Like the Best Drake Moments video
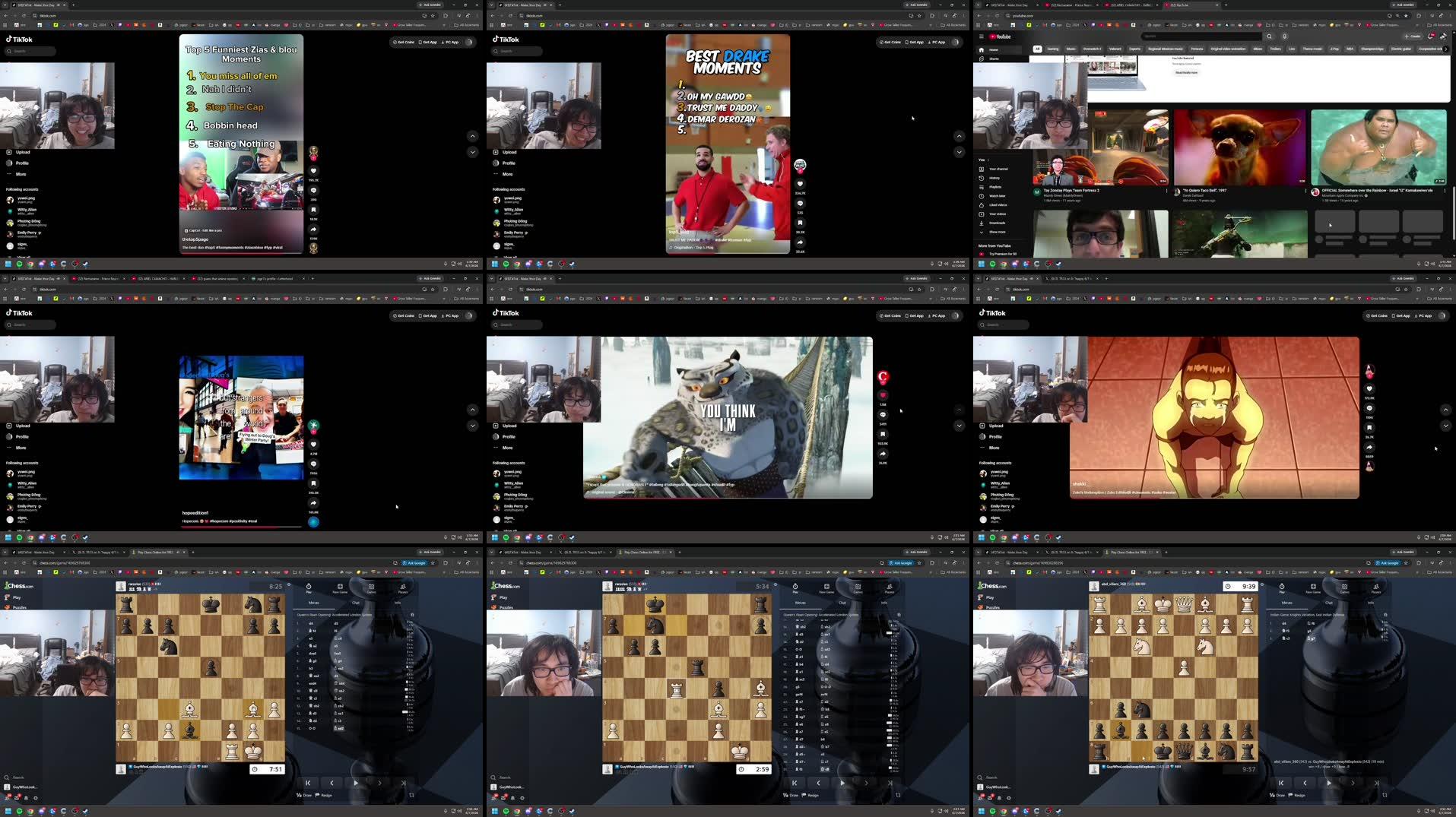Viewport: 1456px width, 817px height. [x=800, y=184]
